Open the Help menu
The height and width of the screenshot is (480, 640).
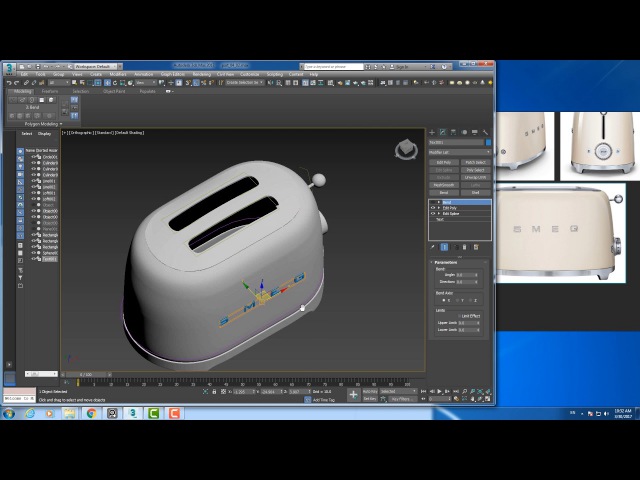click(313, 74)
